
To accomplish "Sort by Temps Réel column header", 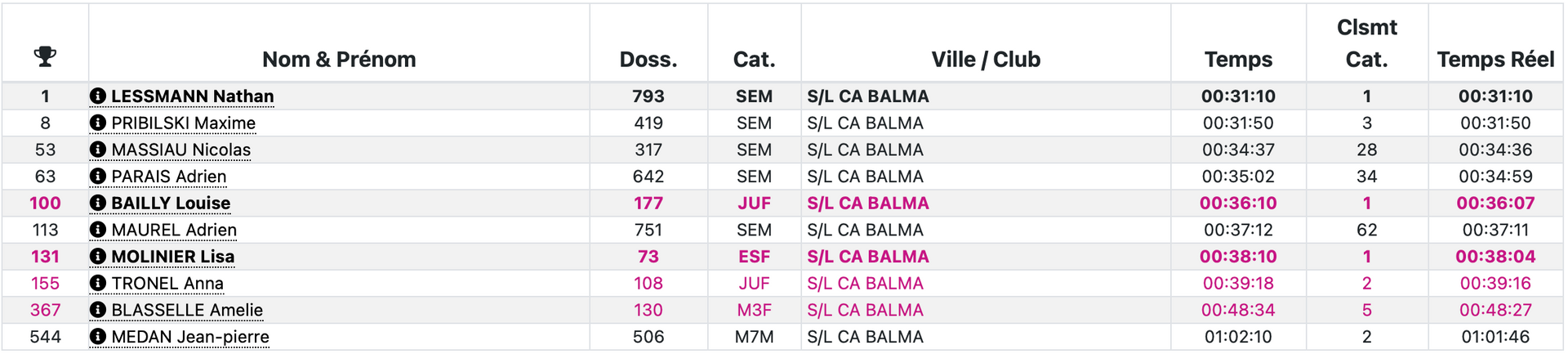I will click(x=1495, y=59).
